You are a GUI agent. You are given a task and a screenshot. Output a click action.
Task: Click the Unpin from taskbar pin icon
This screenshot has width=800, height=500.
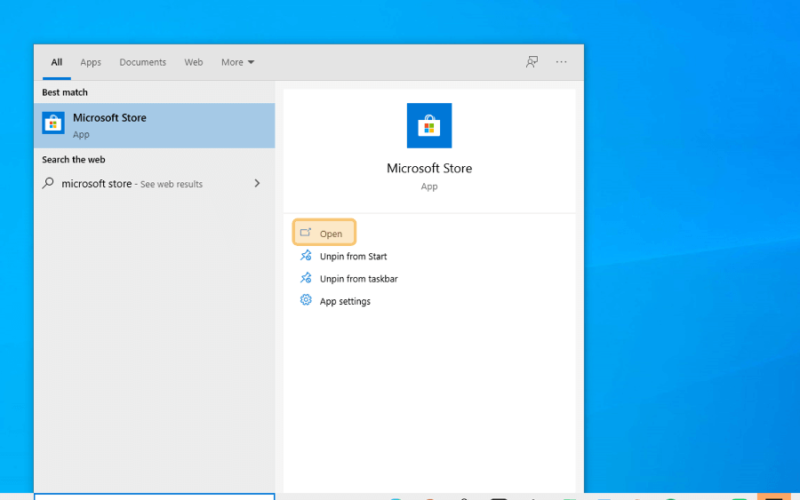click(306, 278)
